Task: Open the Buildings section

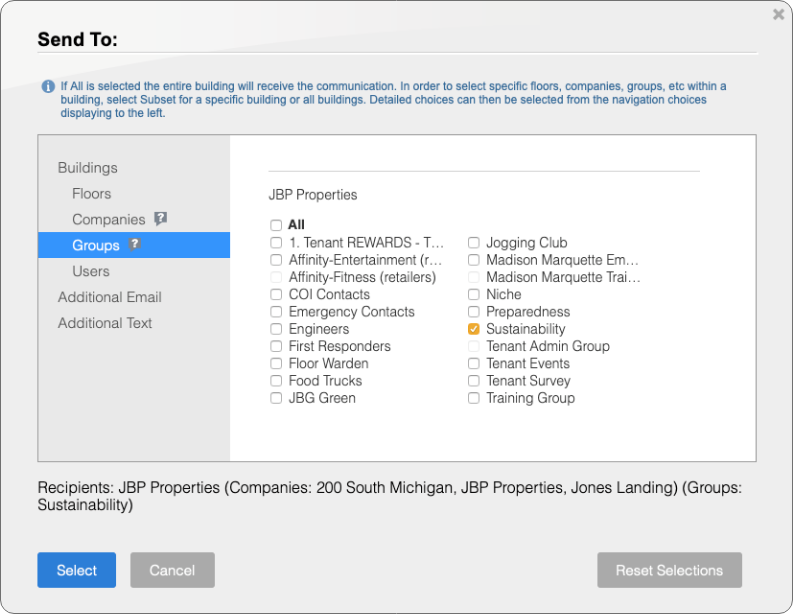Action: 87,168
